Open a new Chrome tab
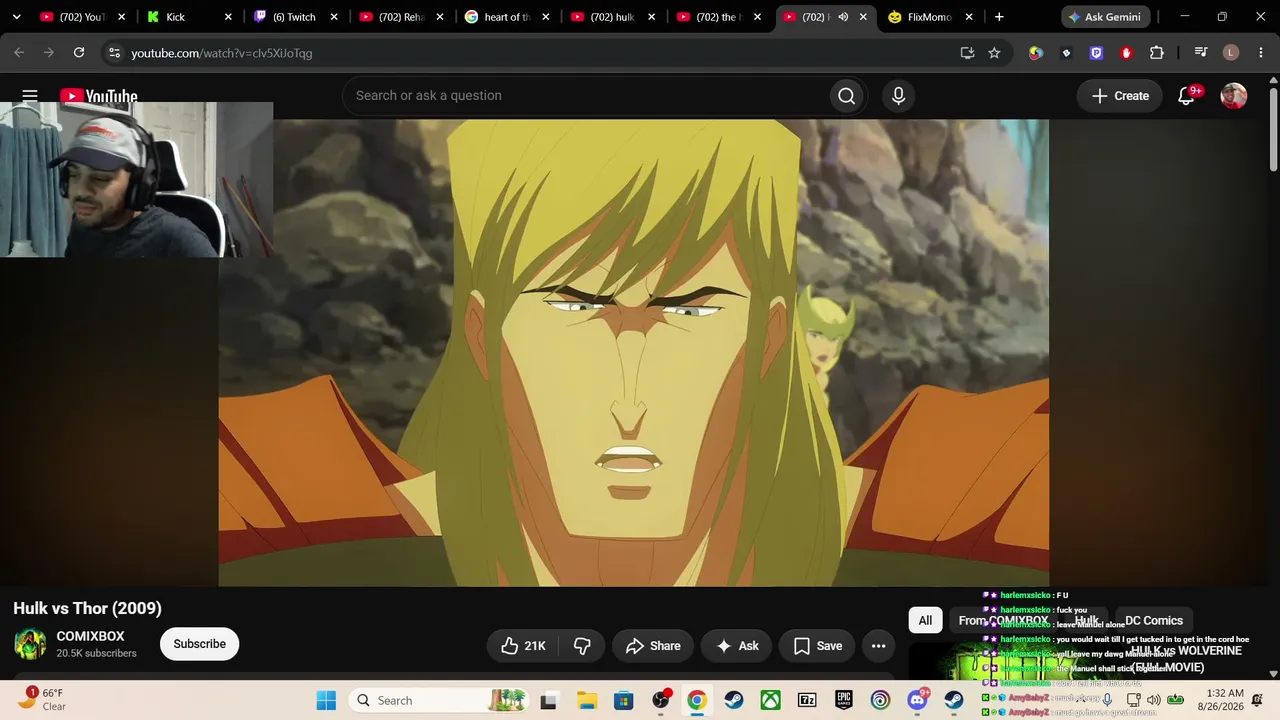Screen dimensions: 1280x720 [x=999, y=17]
